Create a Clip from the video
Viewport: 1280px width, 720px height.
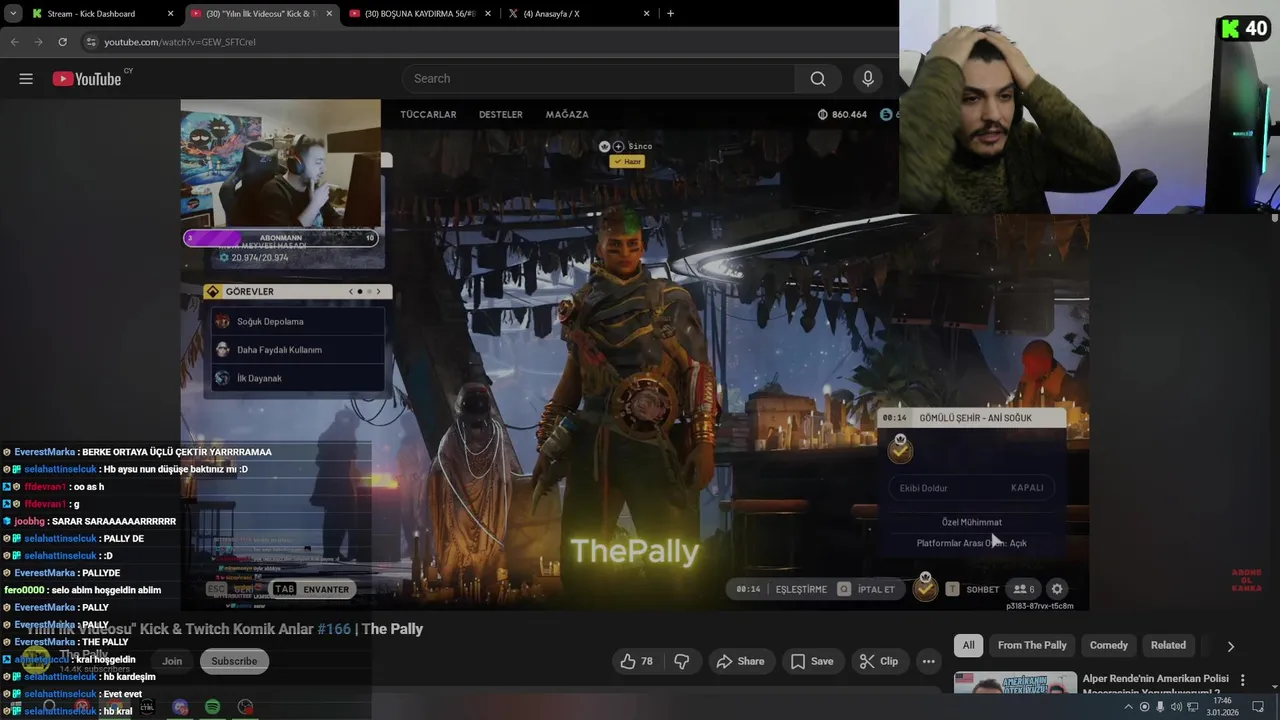[878, 661]
